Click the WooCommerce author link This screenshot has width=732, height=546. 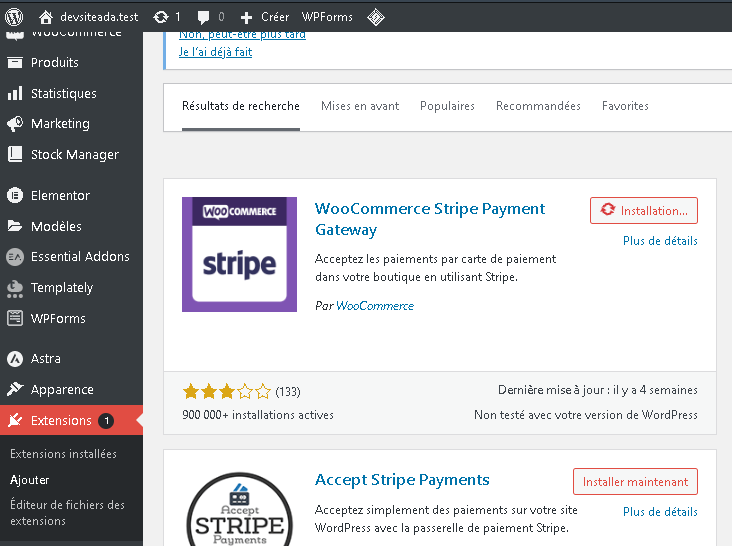(375, 306)
